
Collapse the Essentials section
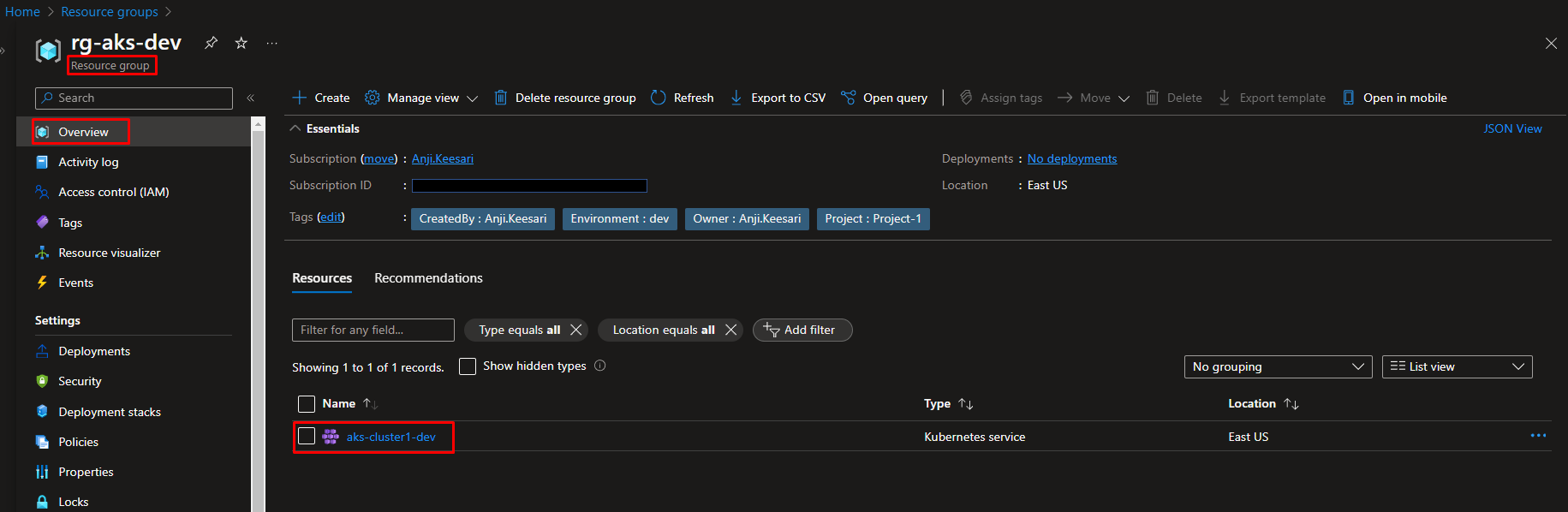325,128
